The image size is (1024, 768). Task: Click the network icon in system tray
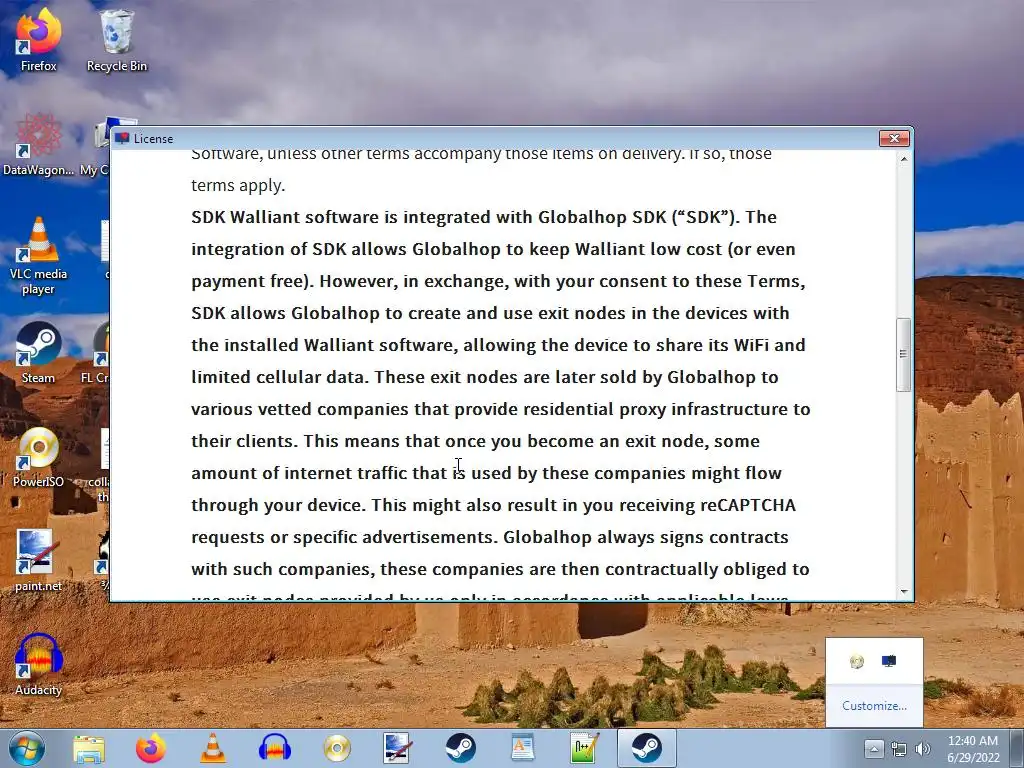[x=899, y=749]
